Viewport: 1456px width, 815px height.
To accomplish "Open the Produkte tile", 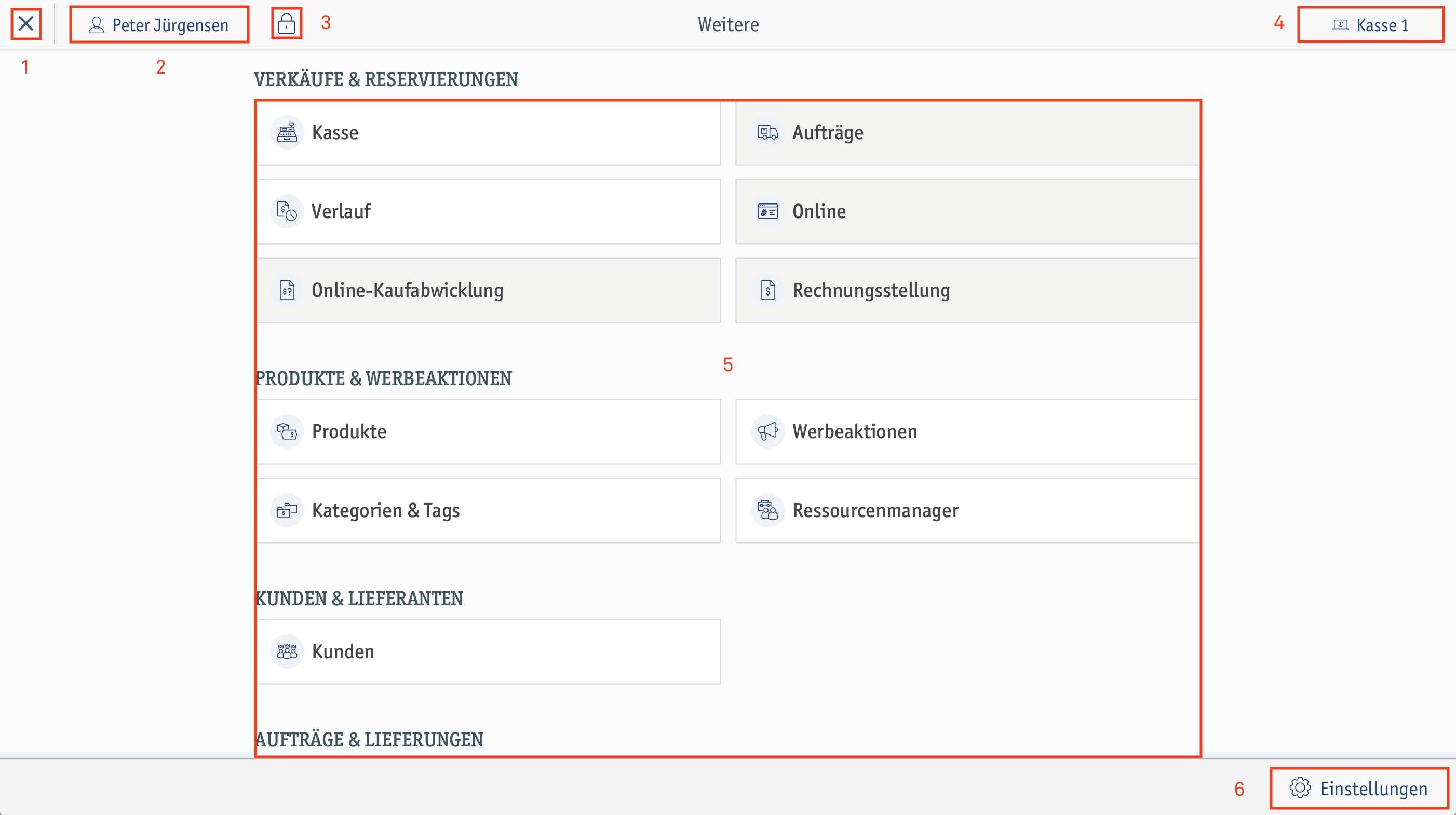I will point(489,432).
